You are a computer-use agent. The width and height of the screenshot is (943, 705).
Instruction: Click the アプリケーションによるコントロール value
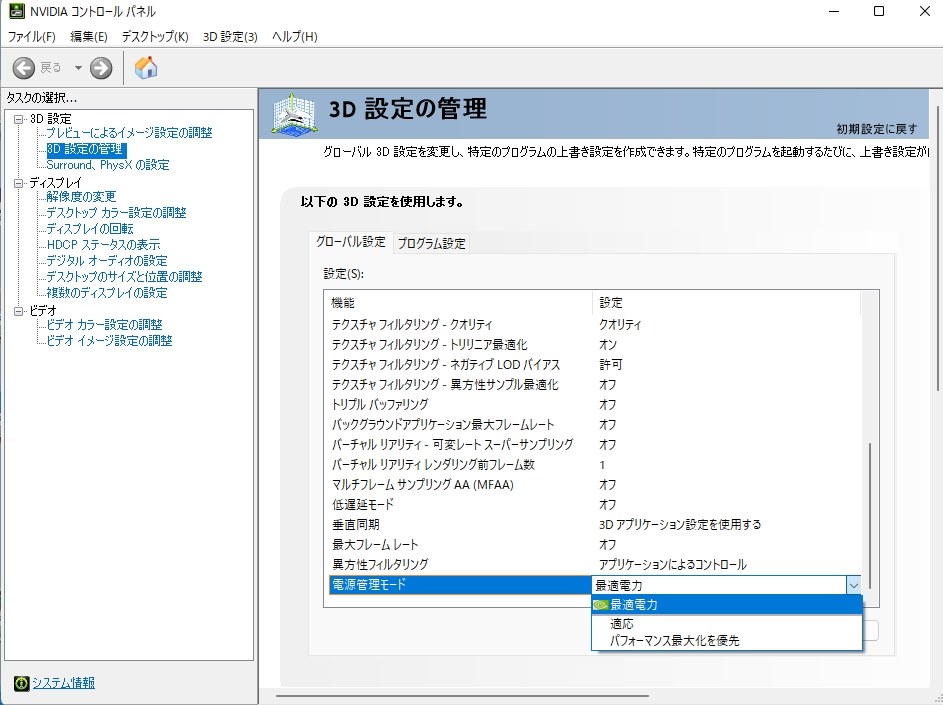tap(673, 564)
